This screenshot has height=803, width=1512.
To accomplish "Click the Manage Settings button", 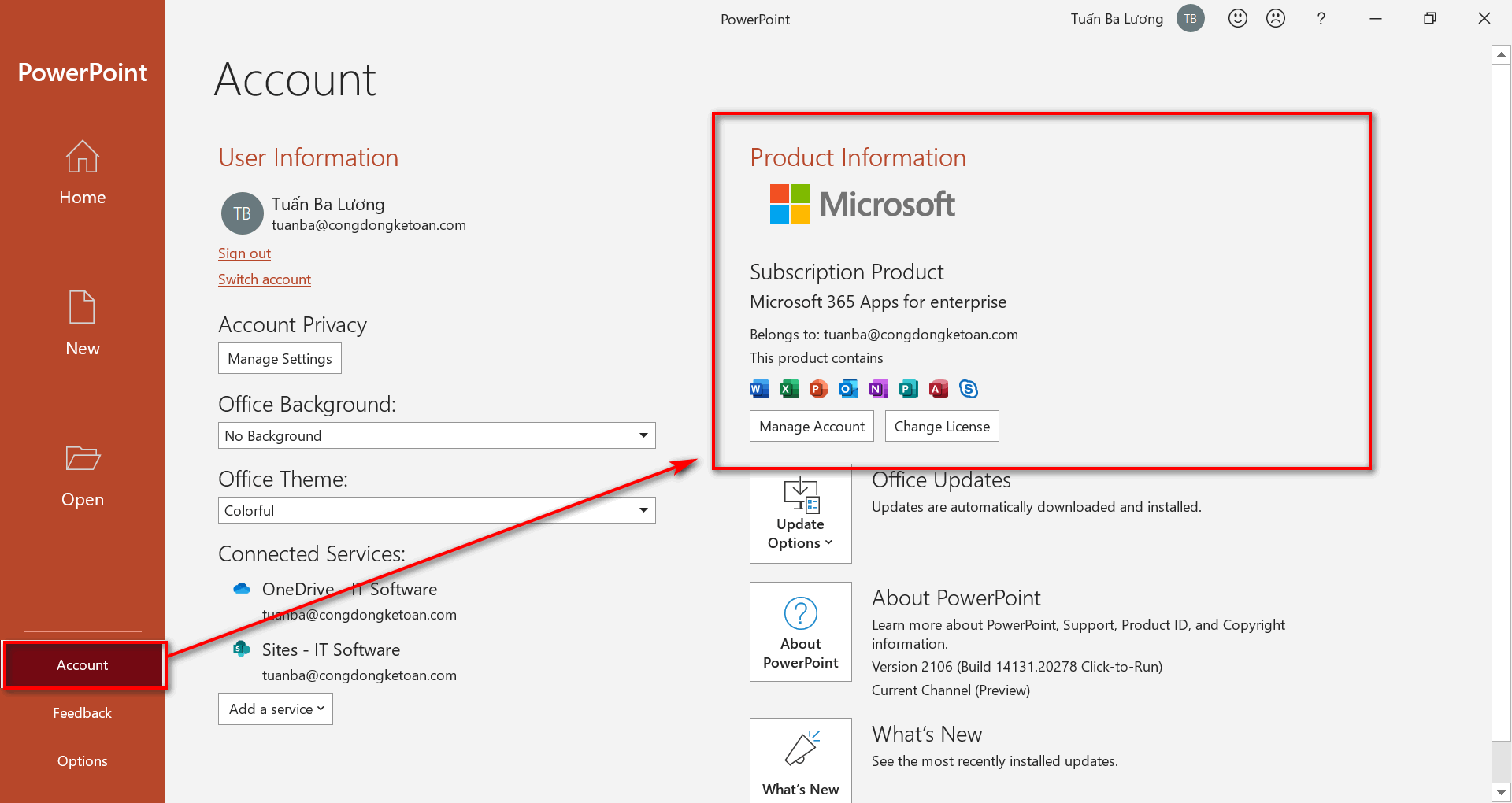I will coord(280,359).
